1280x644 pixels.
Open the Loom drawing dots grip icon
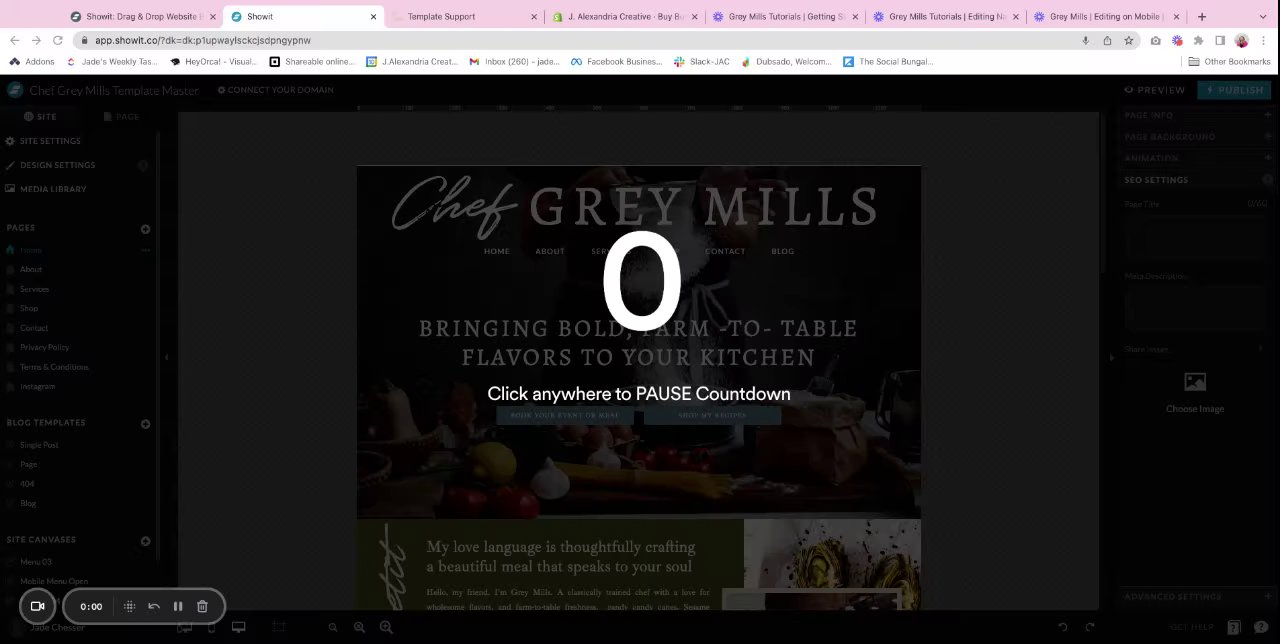point(129,606)
